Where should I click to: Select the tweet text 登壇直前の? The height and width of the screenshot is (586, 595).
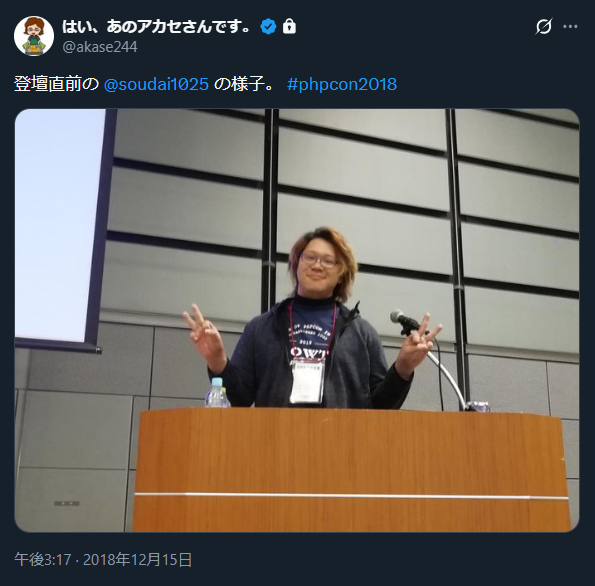56,84
